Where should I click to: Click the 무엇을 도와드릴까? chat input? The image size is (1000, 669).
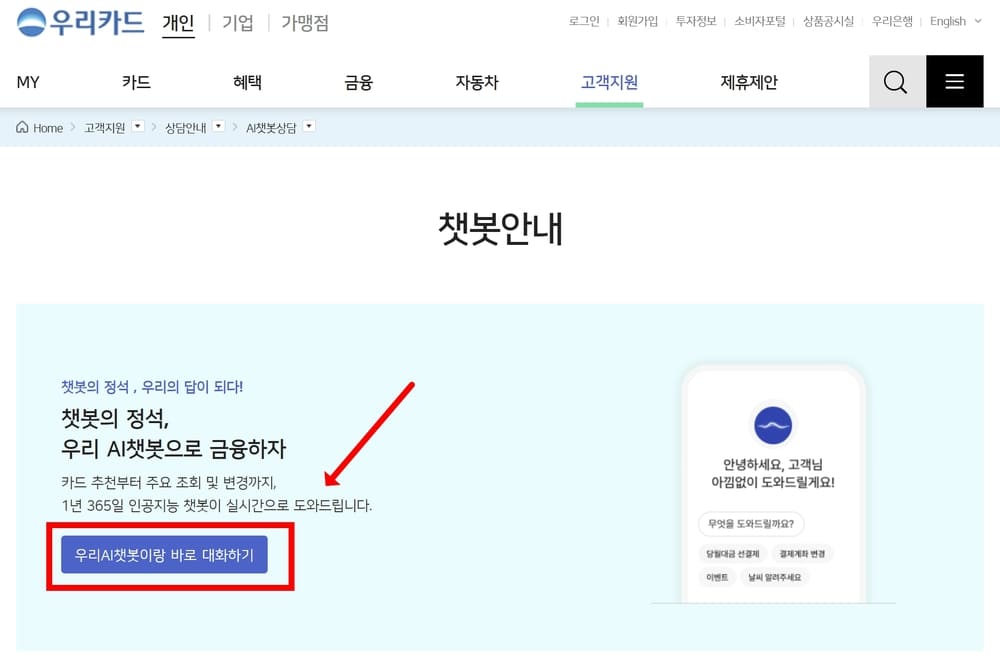(751, 524)
